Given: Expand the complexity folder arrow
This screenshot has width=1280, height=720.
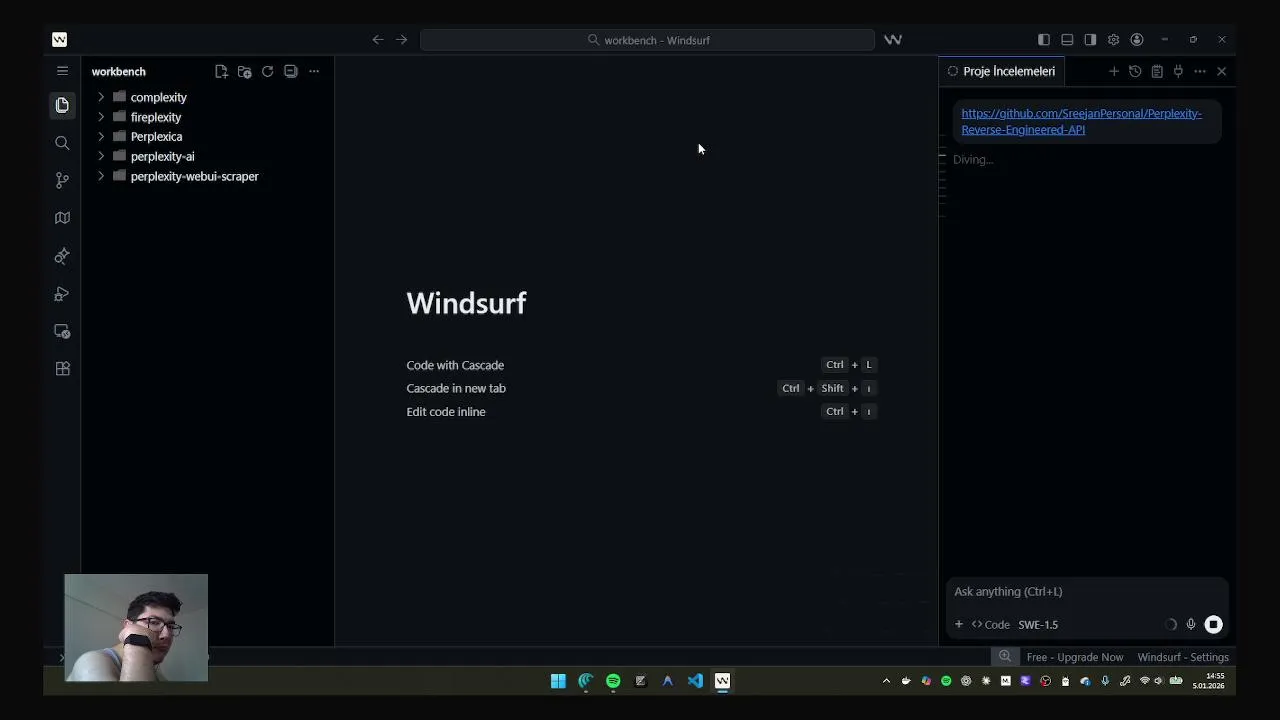Looking at the screenshot, I should [x=101, y=97].
